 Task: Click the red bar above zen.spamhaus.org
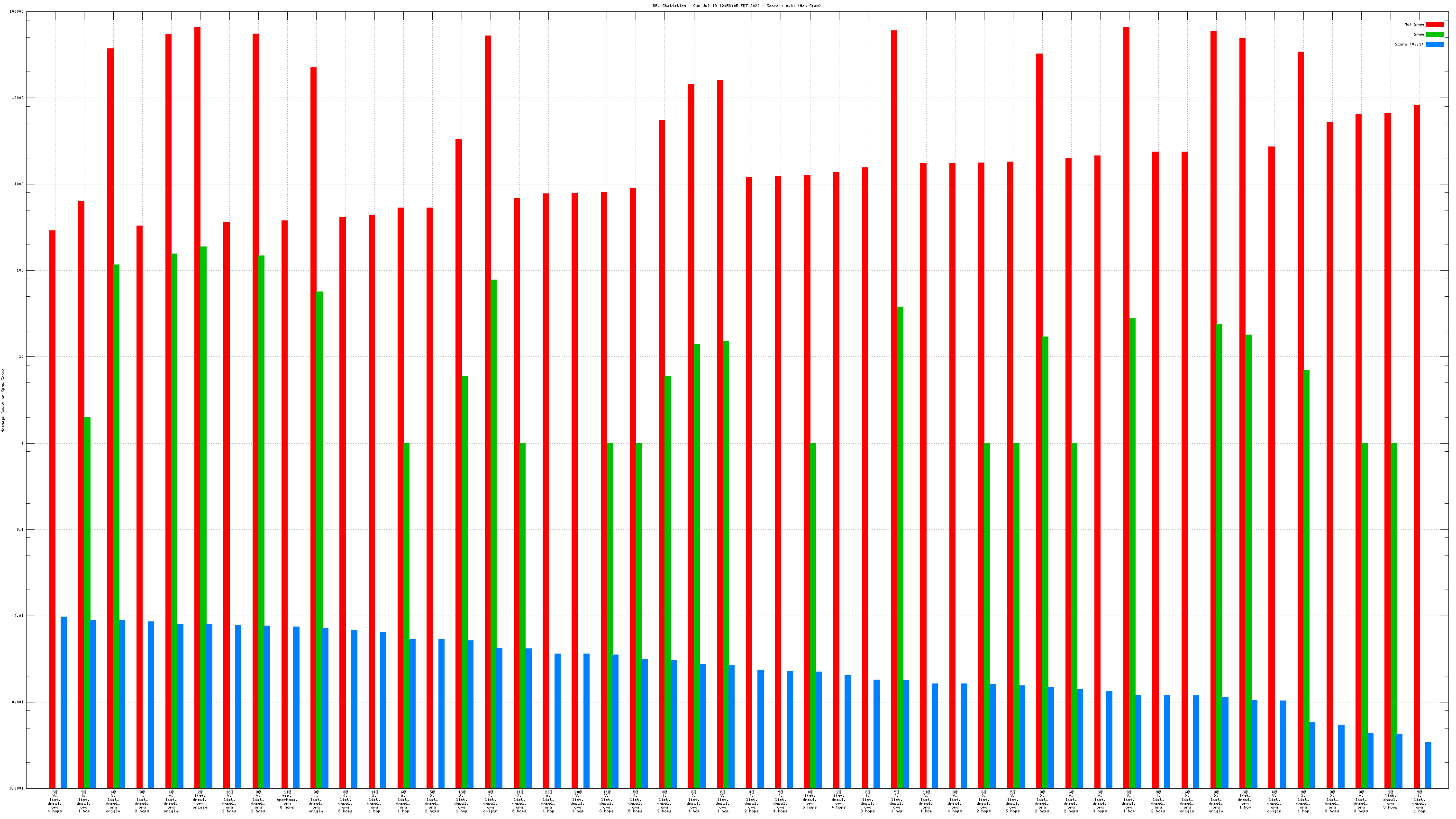(x=284, y=503)
